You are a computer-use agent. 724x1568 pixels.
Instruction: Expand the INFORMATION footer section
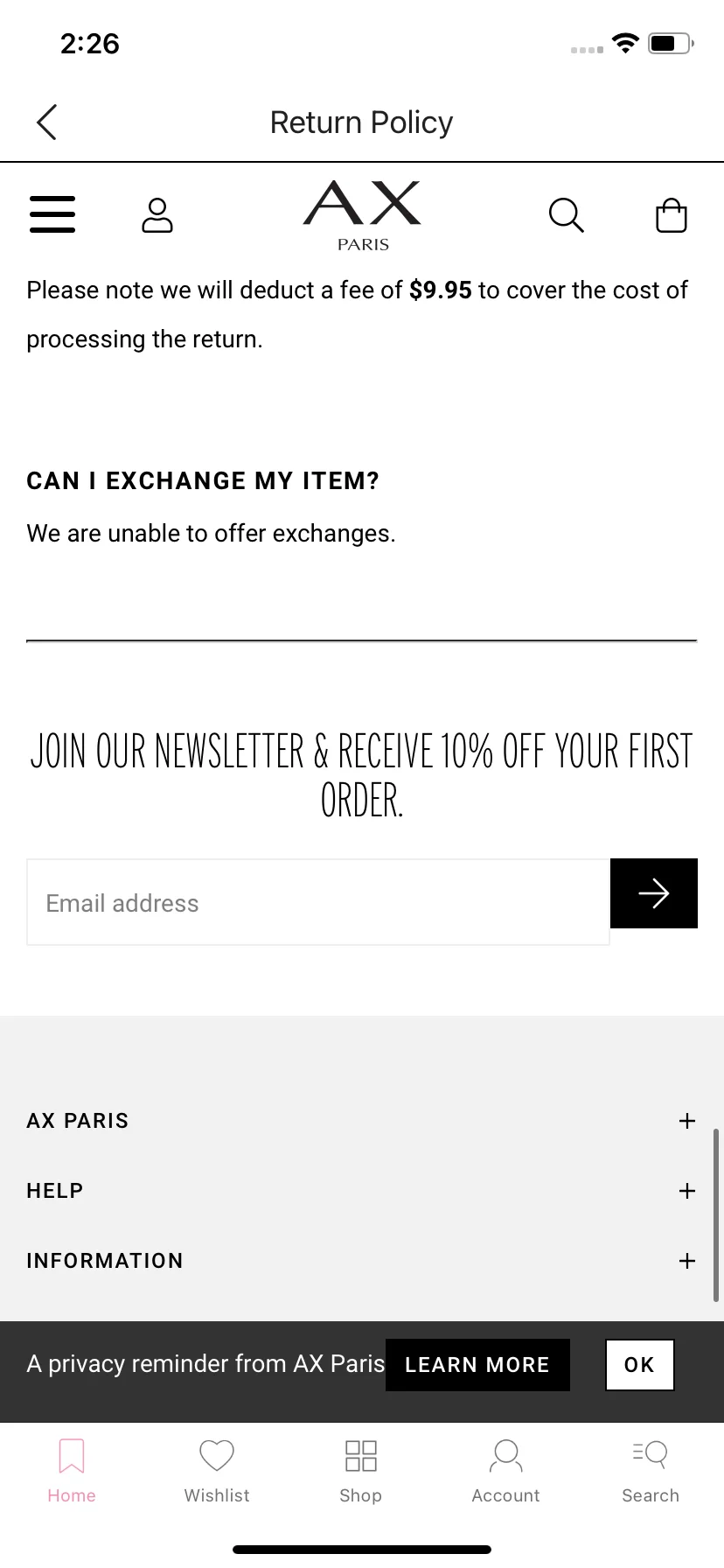tap(687, 1261)
